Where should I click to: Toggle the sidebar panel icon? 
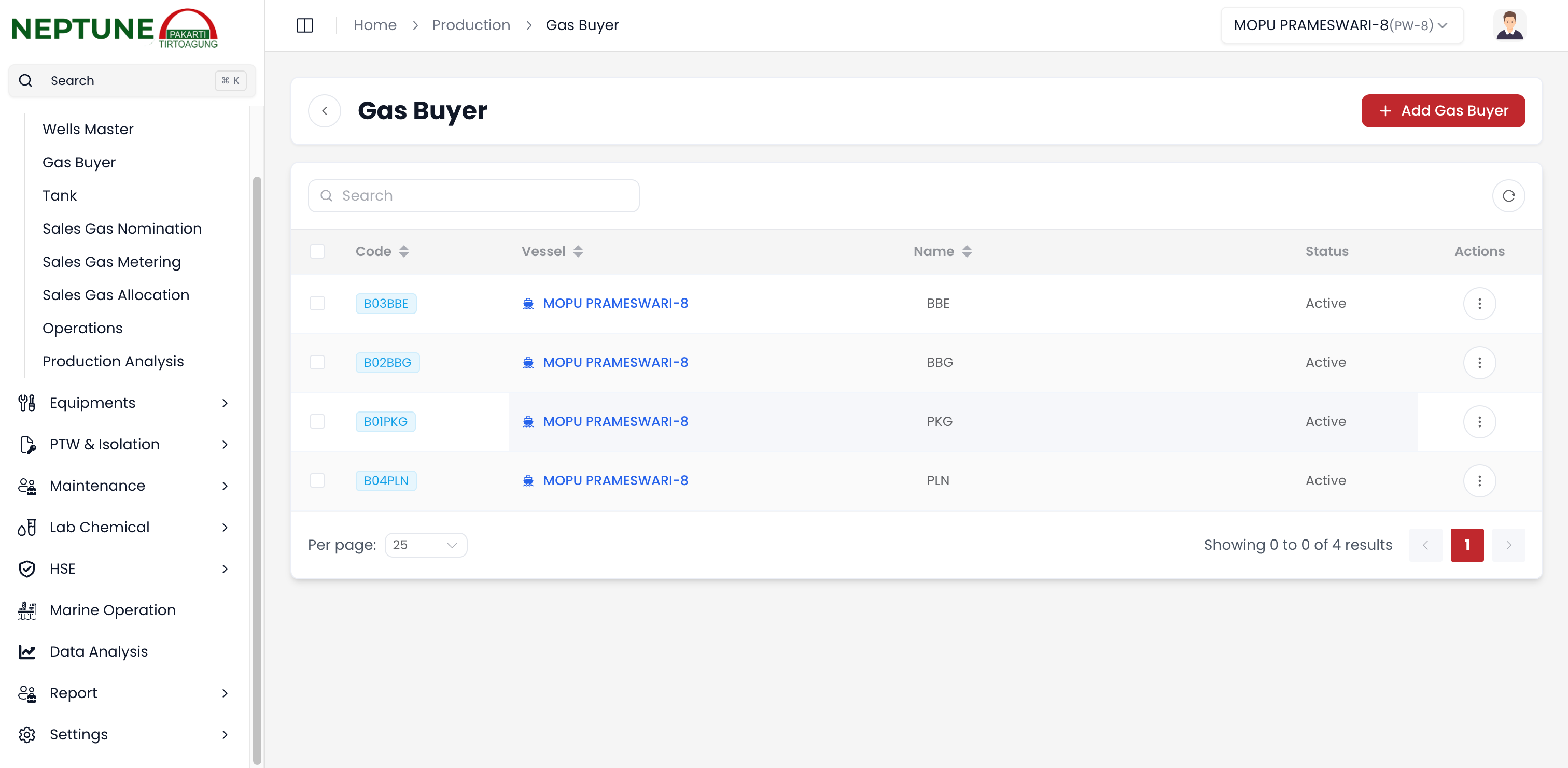tap(304, 25)
